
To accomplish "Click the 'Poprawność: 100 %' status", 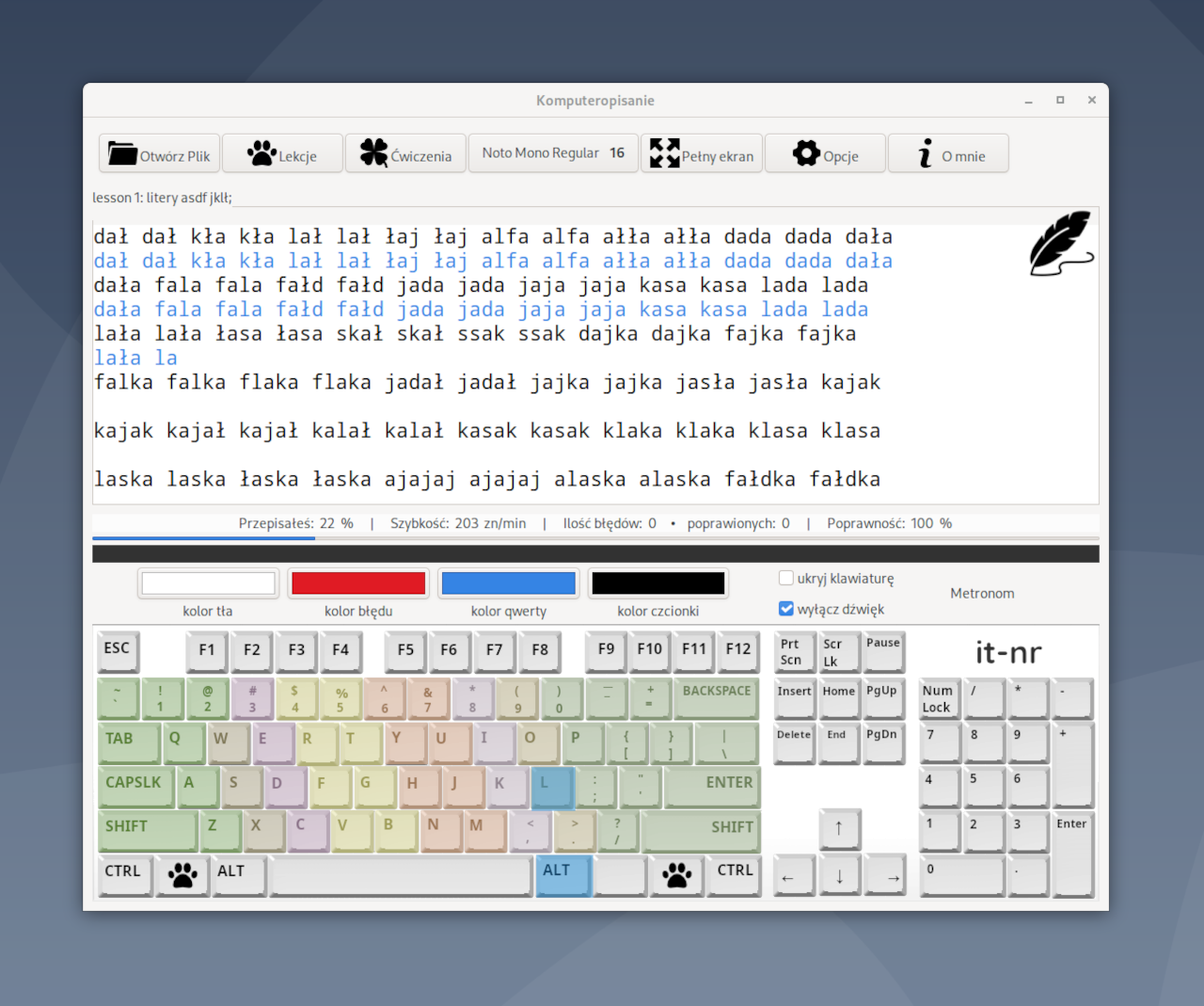I will pos(889,523).
